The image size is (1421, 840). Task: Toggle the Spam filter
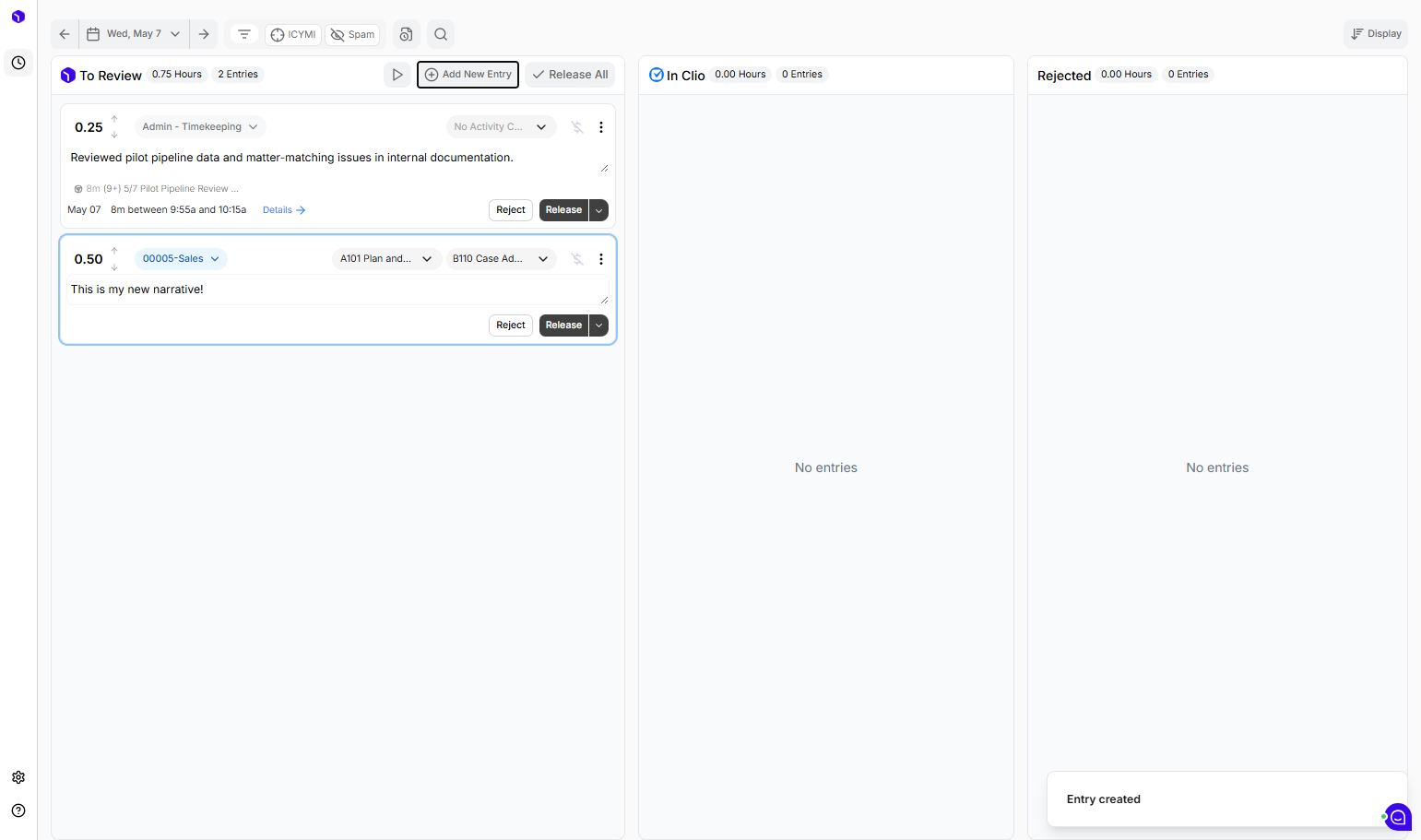coord(352,35)
